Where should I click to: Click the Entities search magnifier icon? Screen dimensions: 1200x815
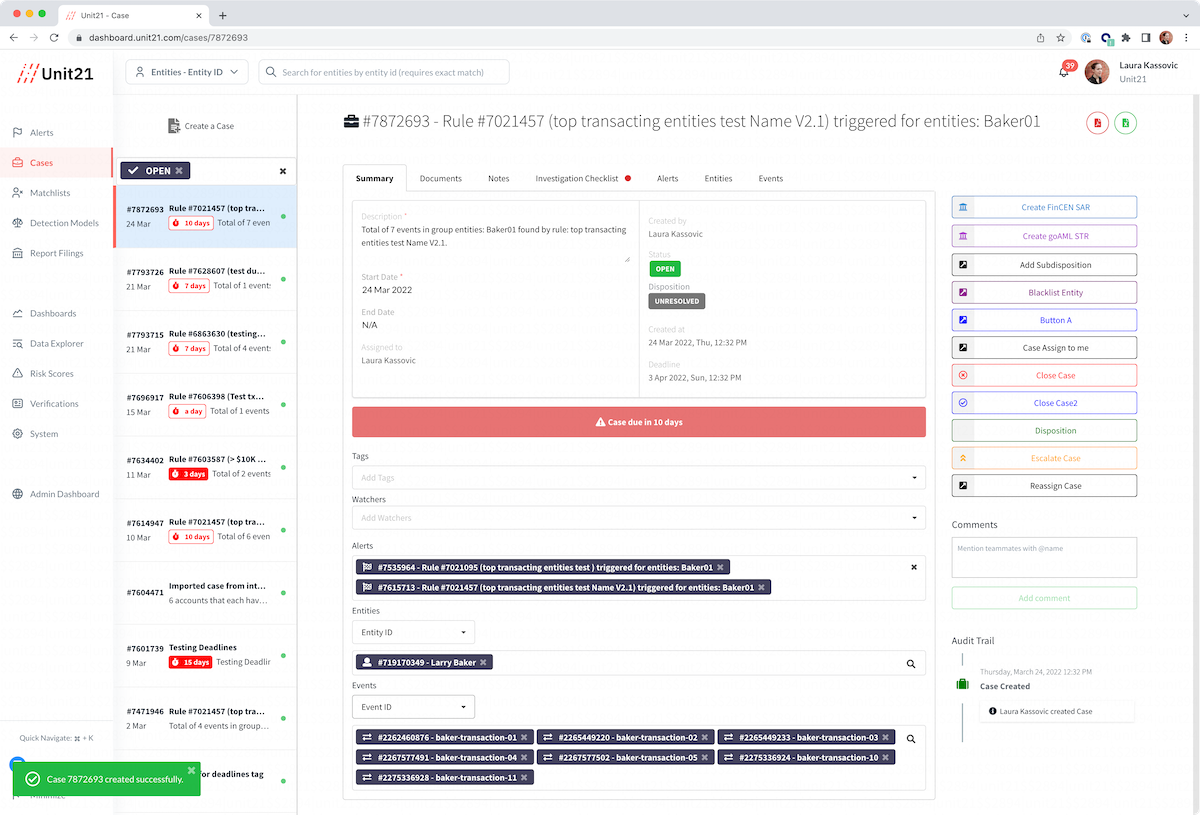click(x=911, y=663)
